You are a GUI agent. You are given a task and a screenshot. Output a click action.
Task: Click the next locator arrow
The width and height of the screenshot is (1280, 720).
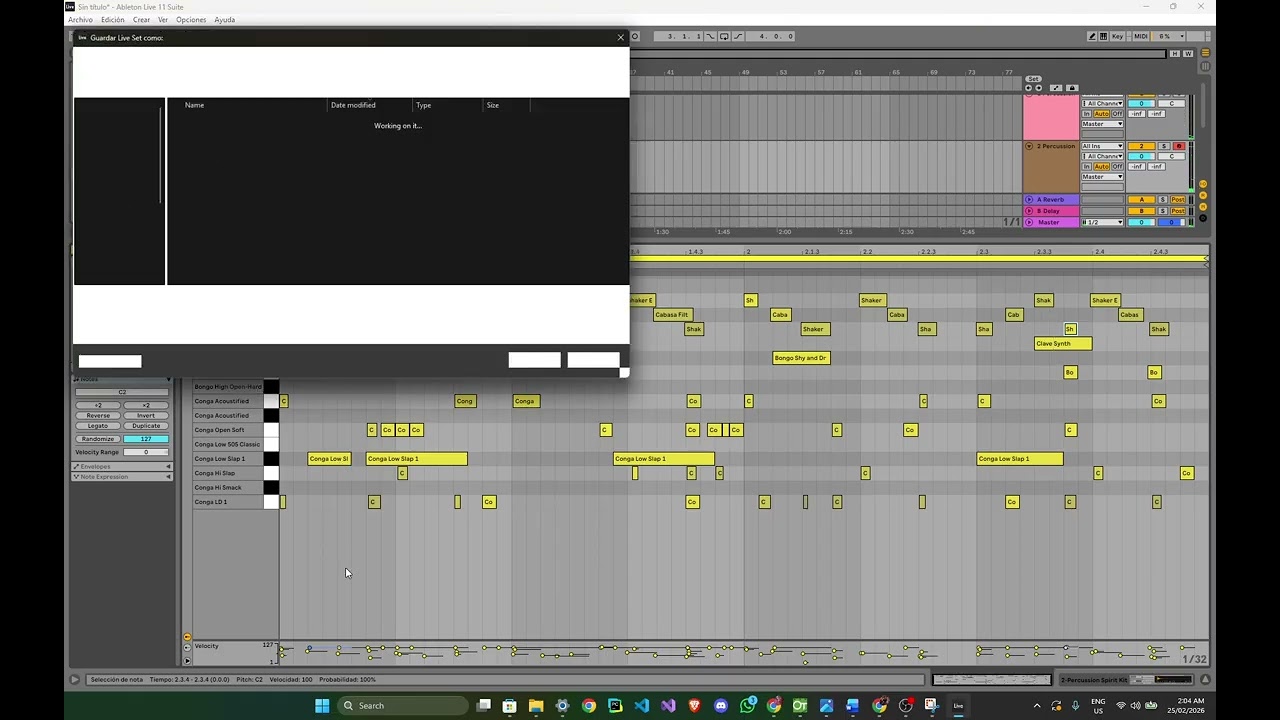(x=1039, y=88)
